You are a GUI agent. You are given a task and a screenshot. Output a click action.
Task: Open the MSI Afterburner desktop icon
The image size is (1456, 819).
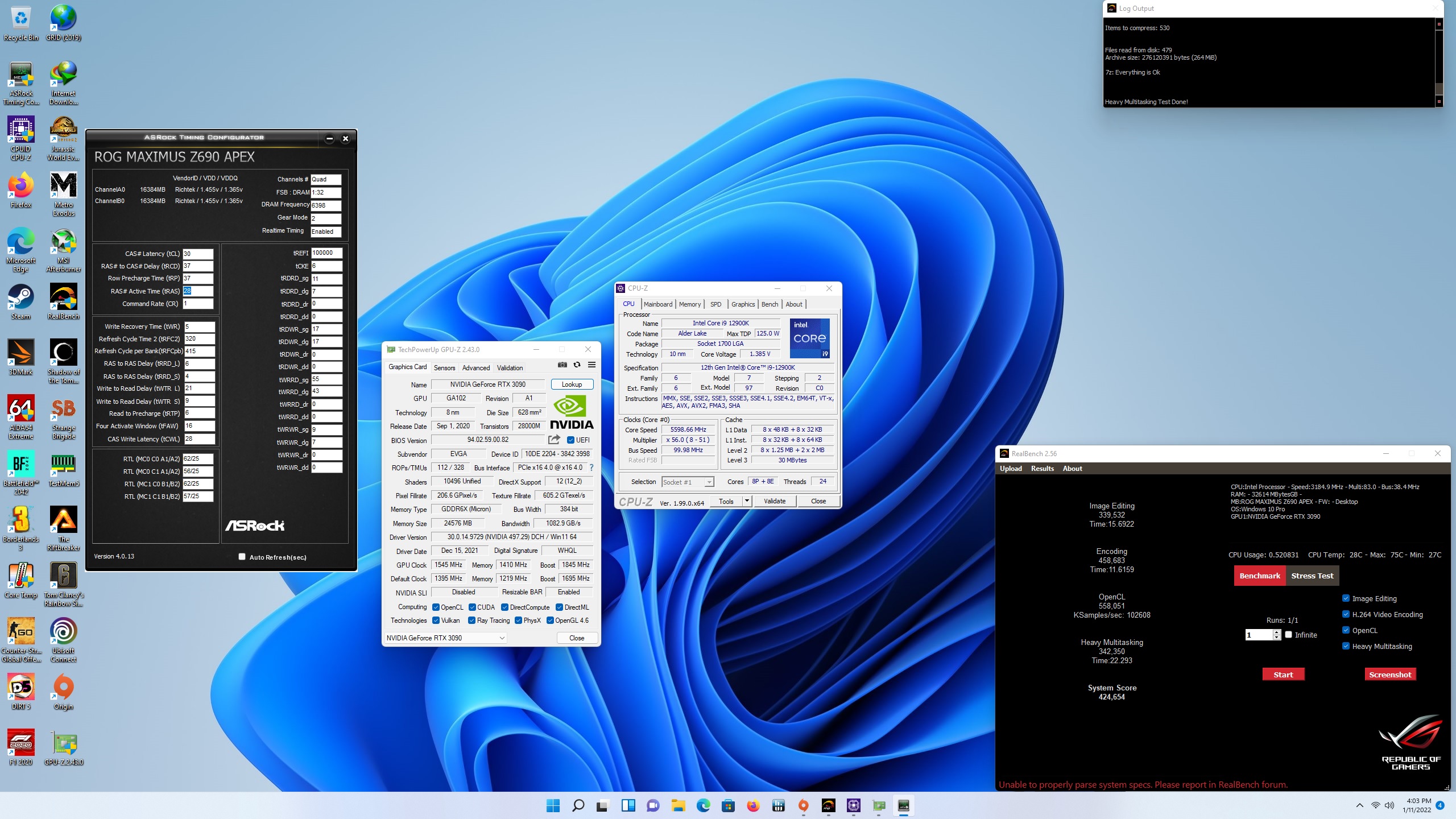(x=63, y=251)
